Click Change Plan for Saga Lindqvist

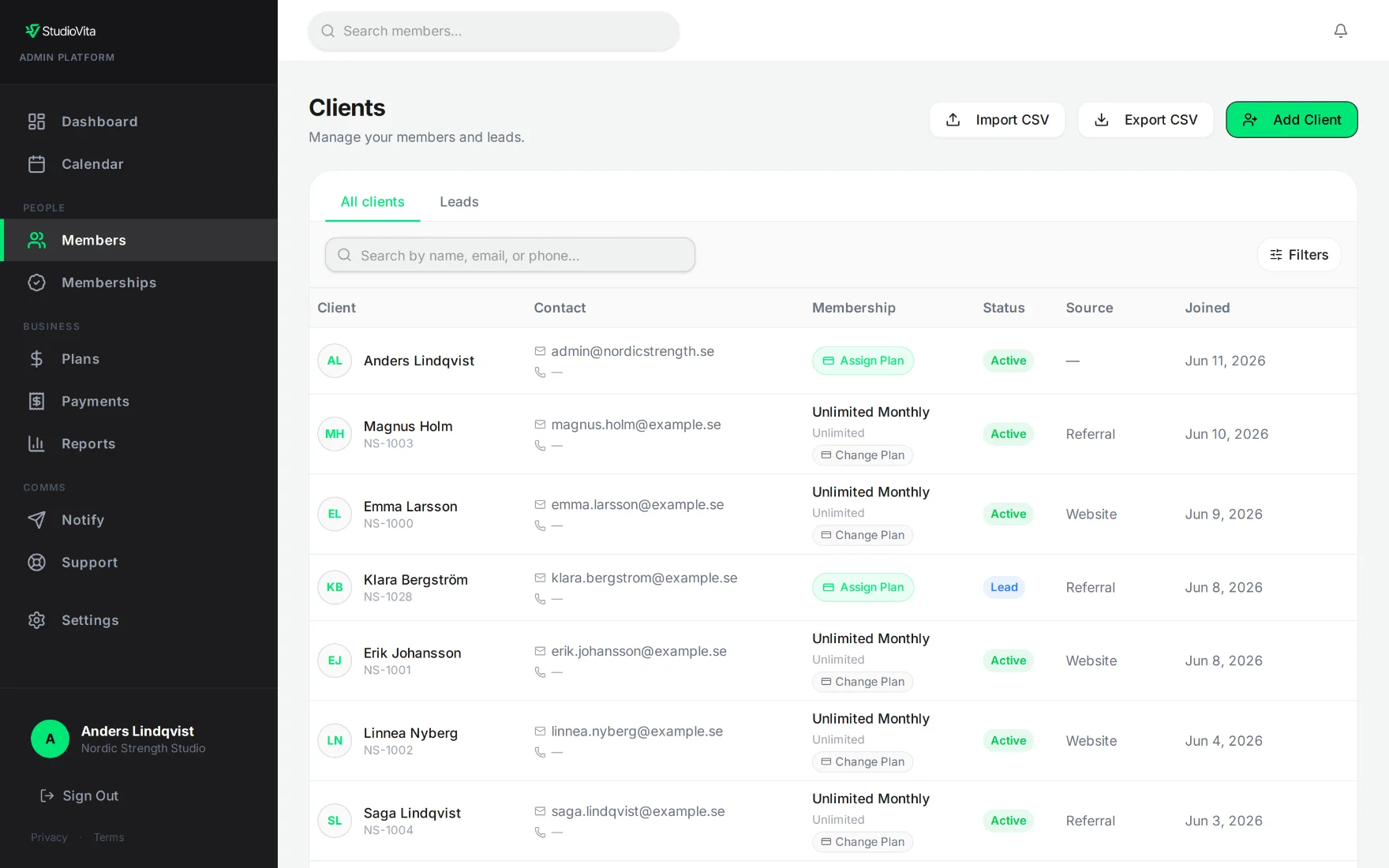coord(863,842)
